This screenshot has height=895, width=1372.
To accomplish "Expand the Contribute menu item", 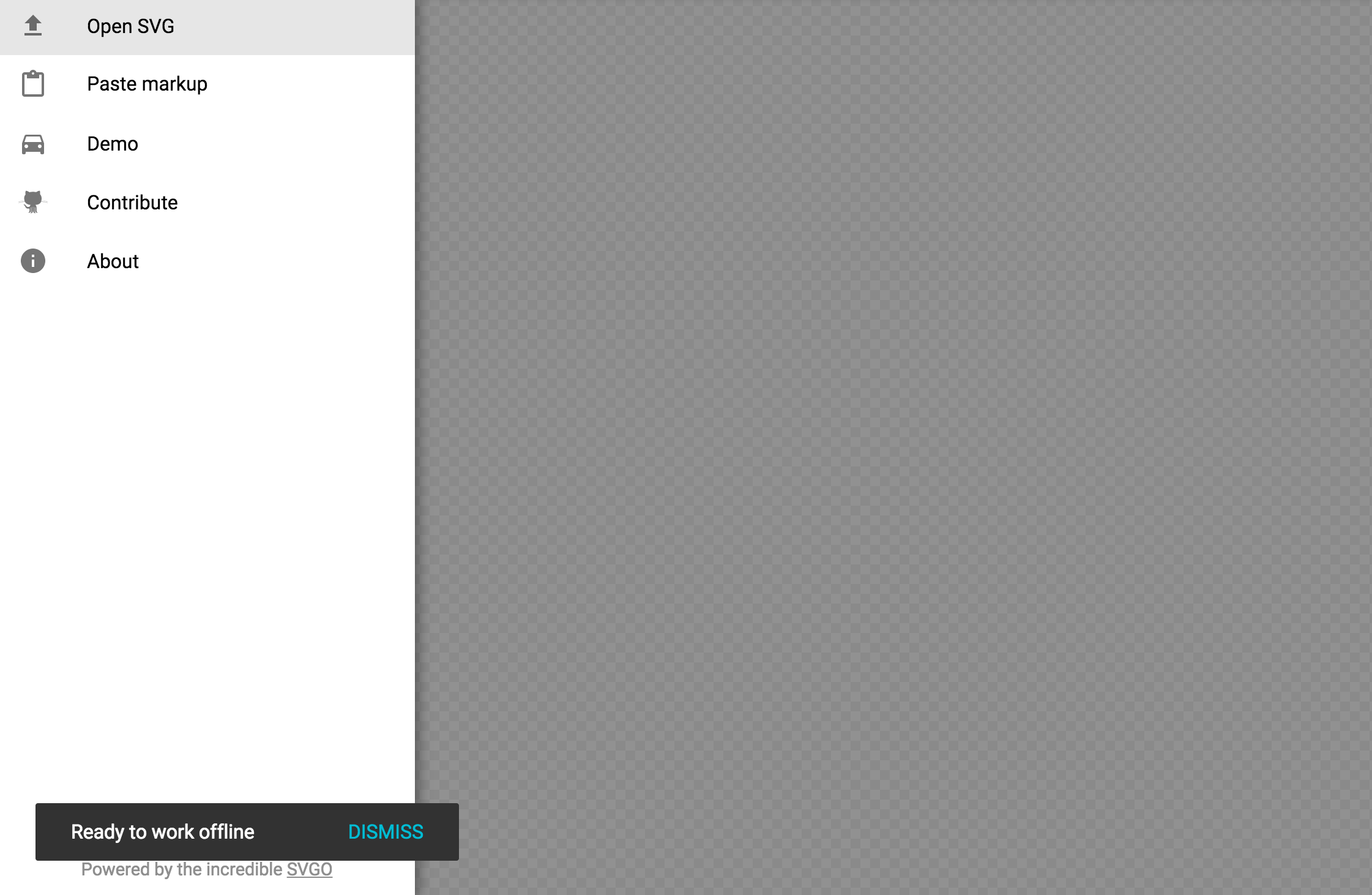I will coord(132,203).
